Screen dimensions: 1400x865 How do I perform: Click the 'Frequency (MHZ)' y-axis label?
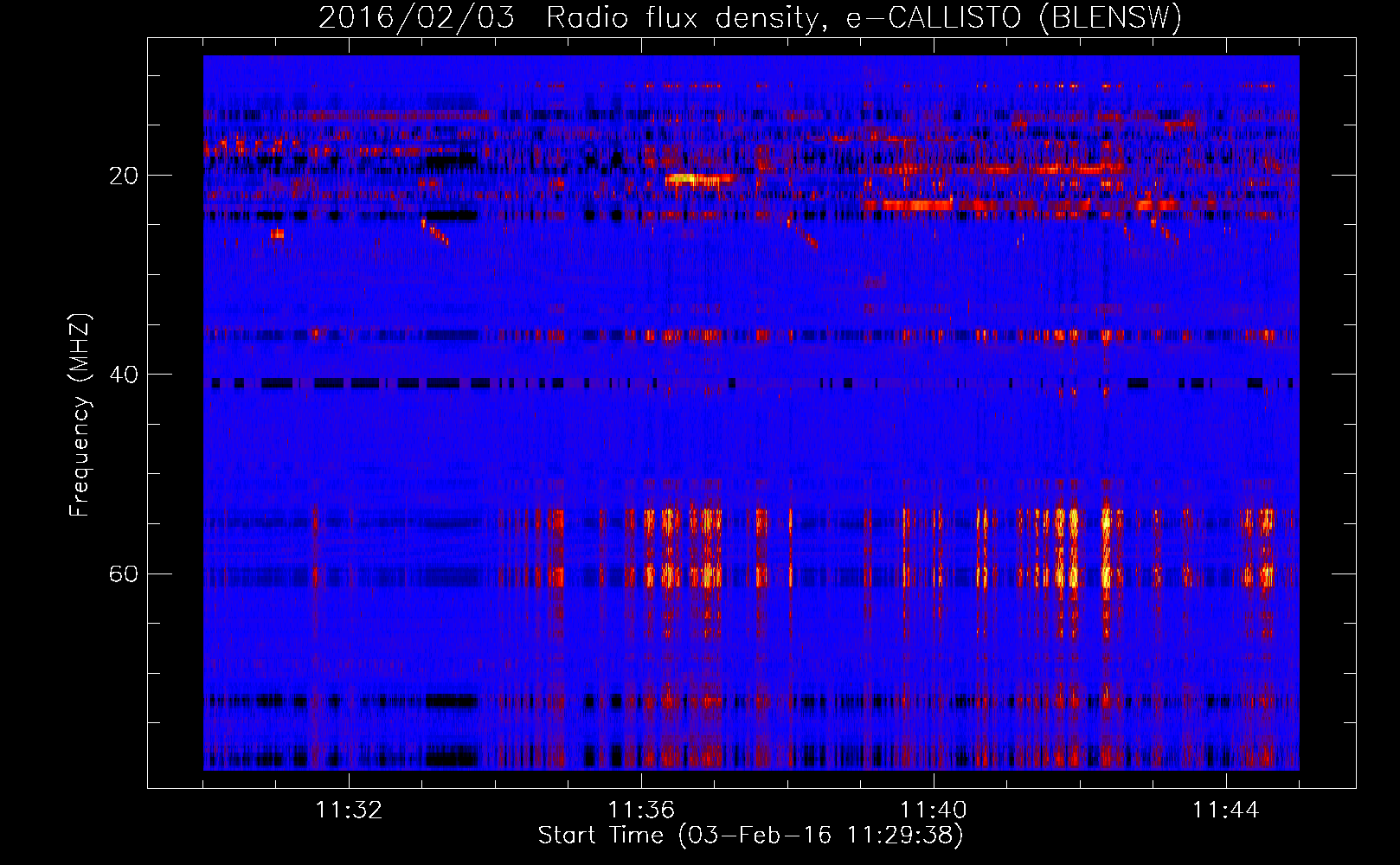pos(80,415)
